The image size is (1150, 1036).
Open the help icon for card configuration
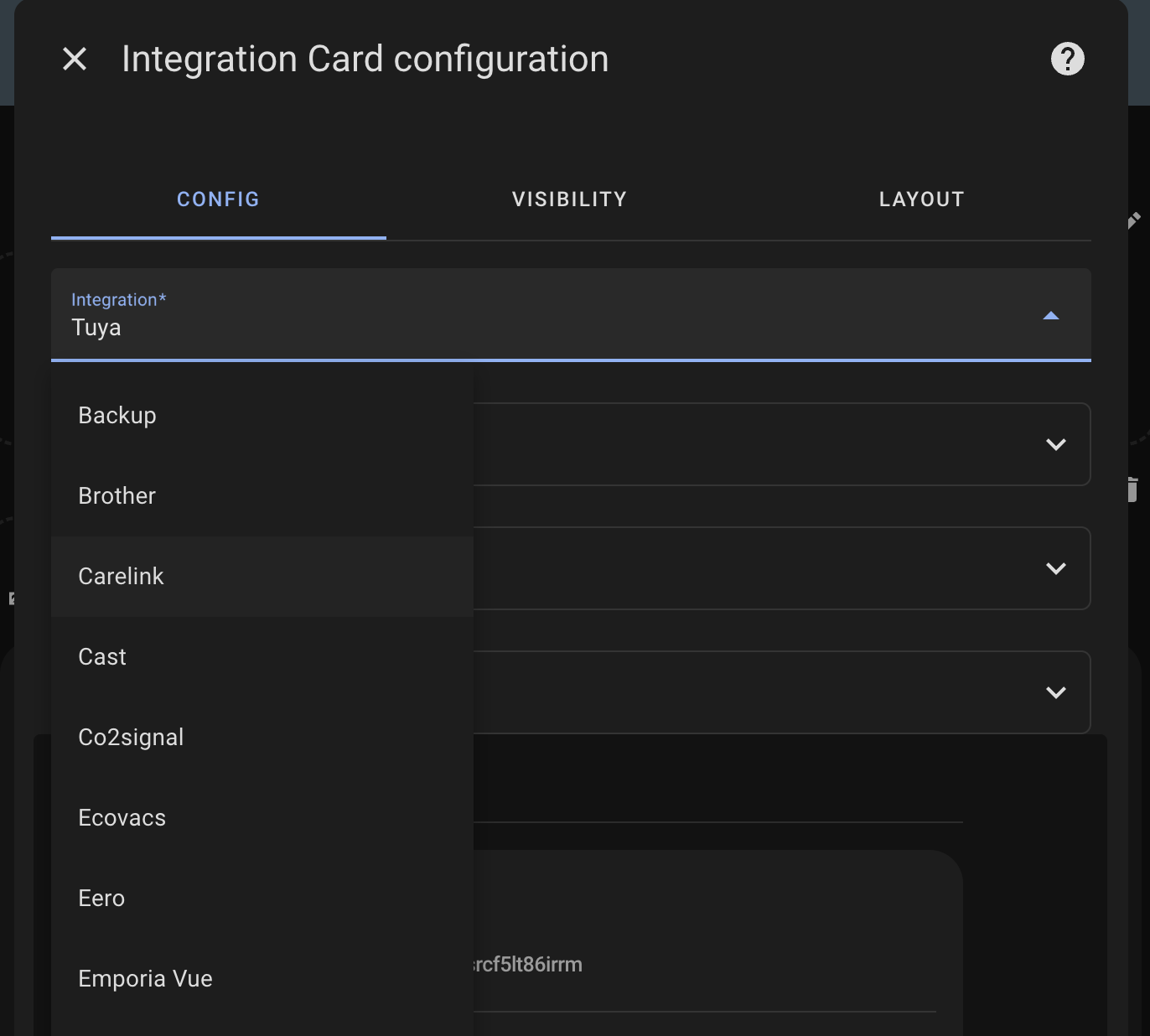tap(1067, 58)
